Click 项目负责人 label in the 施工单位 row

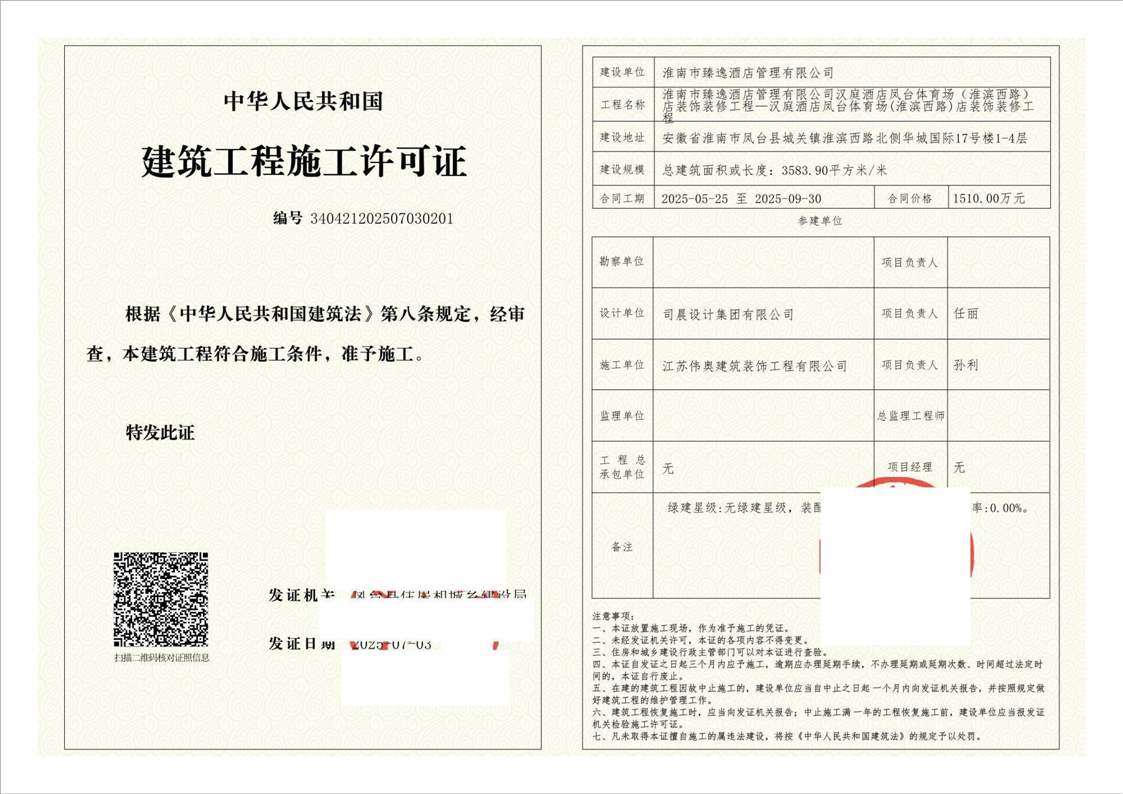(x=910, y=365)
